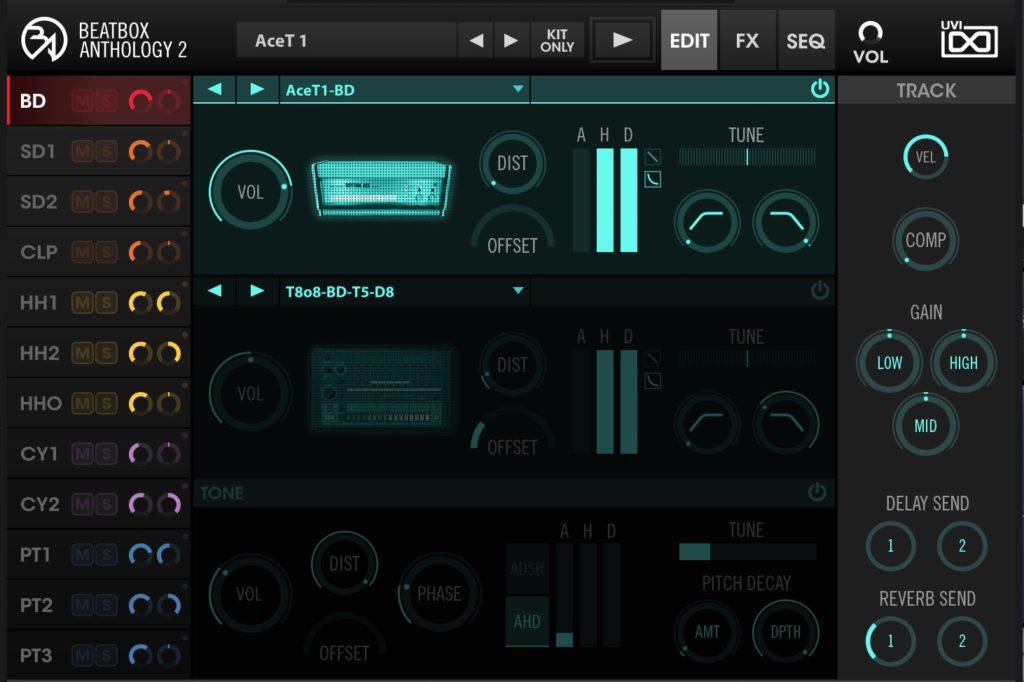Open the AceT 1 kit preset menu

tap(346, 41)
